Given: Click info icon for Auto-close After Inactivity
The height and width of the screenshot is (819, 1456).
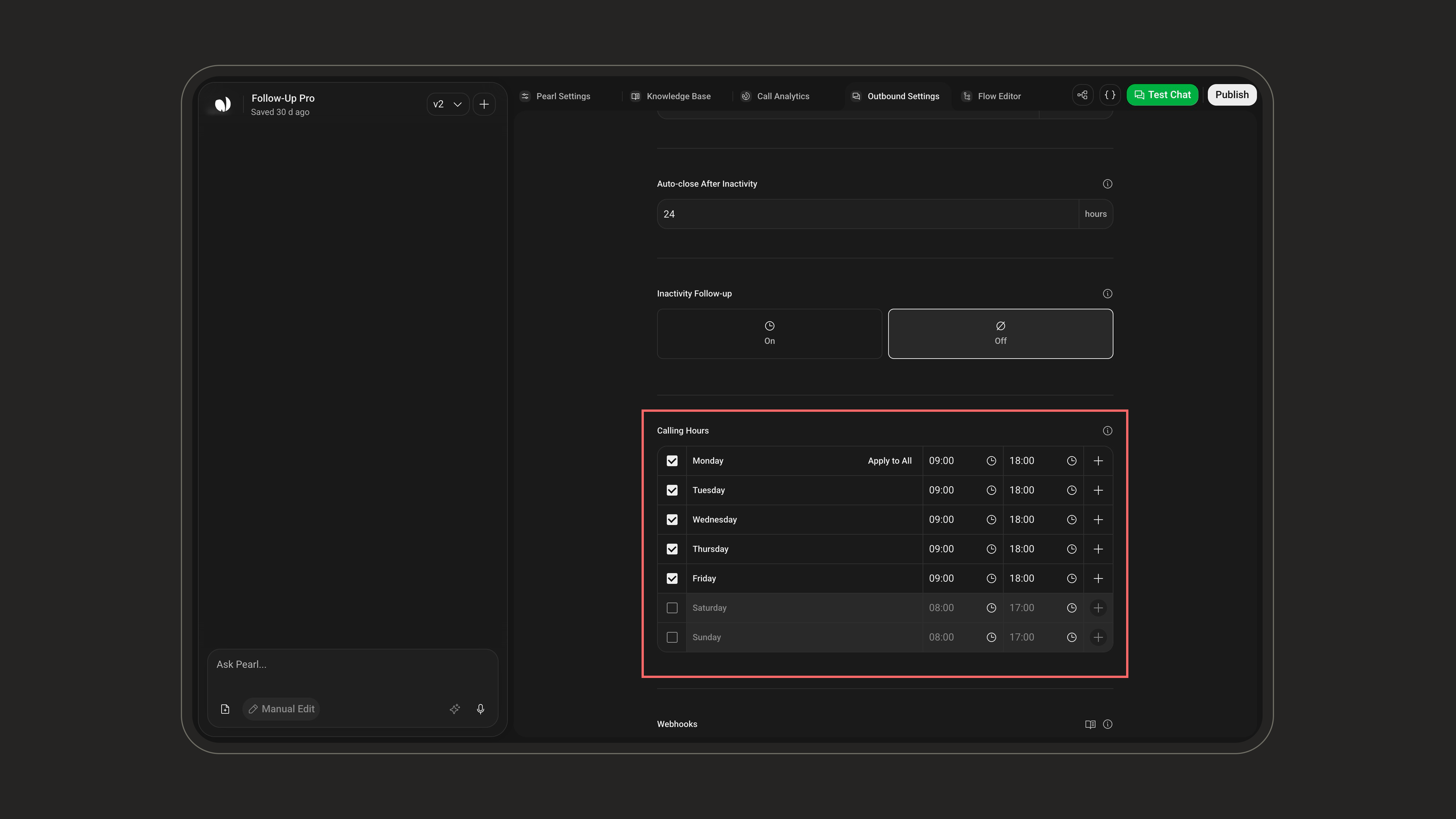Looking at the screenshot, I should pos(1107,184).
